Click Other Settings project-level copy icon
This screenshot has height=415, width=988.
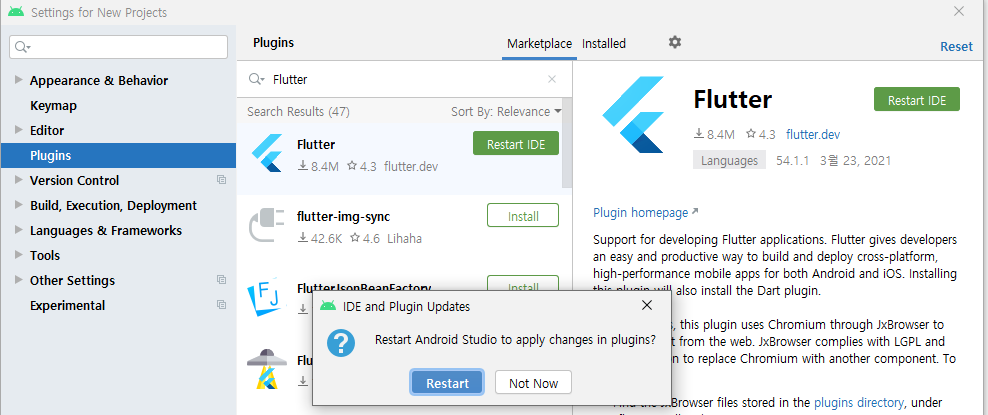coord(221,280)
